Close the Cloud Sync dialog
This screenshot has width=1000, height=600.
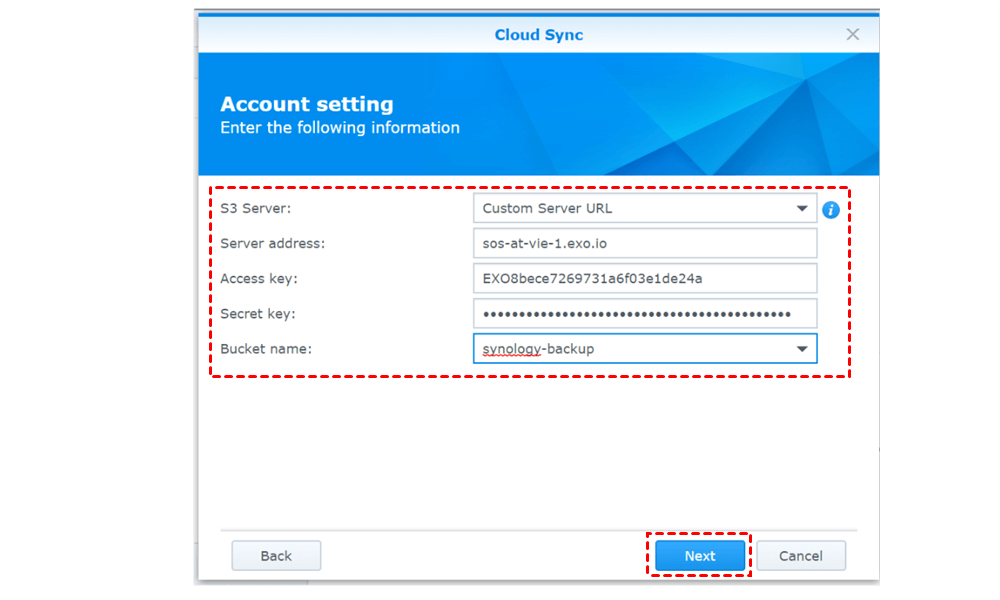[852, 34]
